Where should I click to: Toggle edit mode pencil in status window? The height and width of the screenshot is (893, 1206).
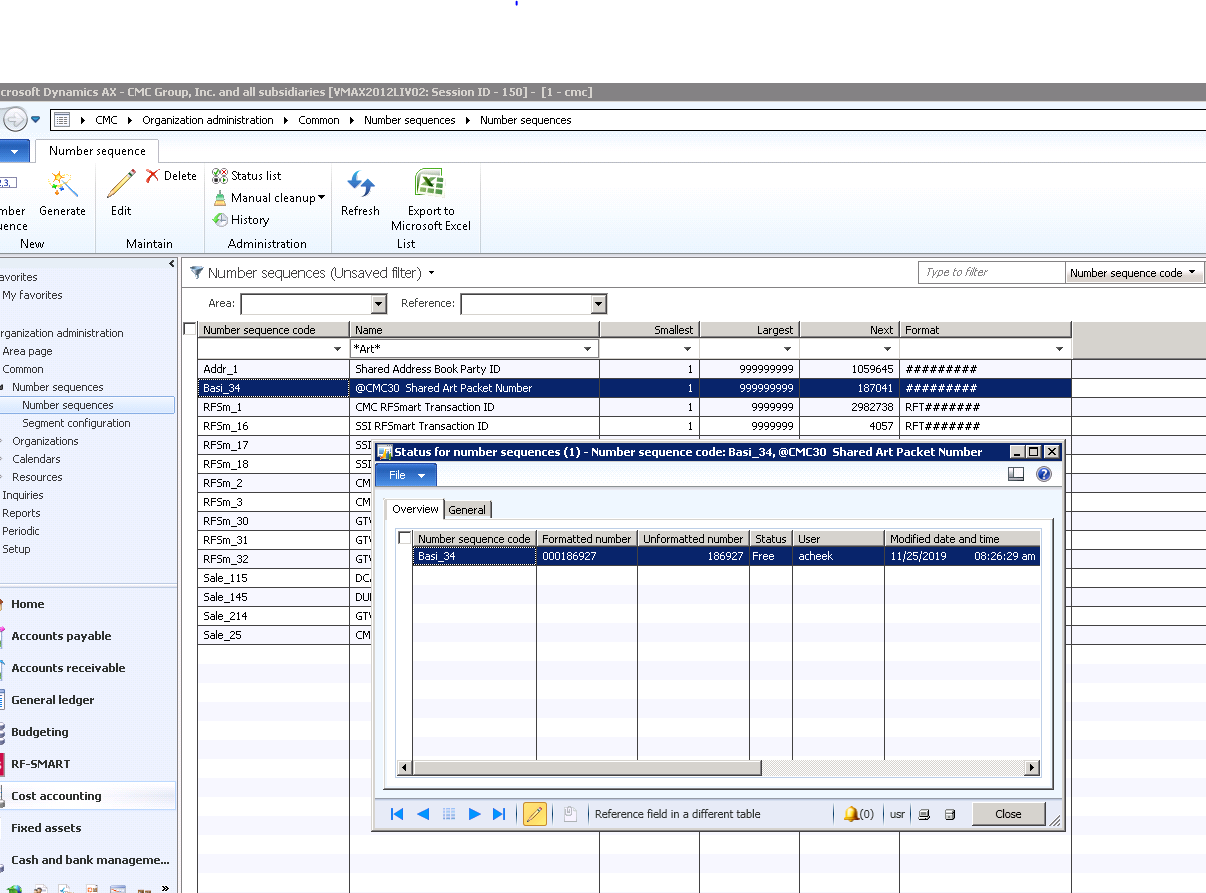[535, 814]
